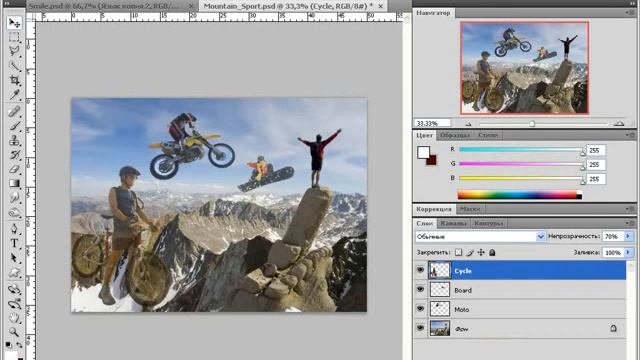Click the R value input field
640x360 pixels.
point(596,150)
